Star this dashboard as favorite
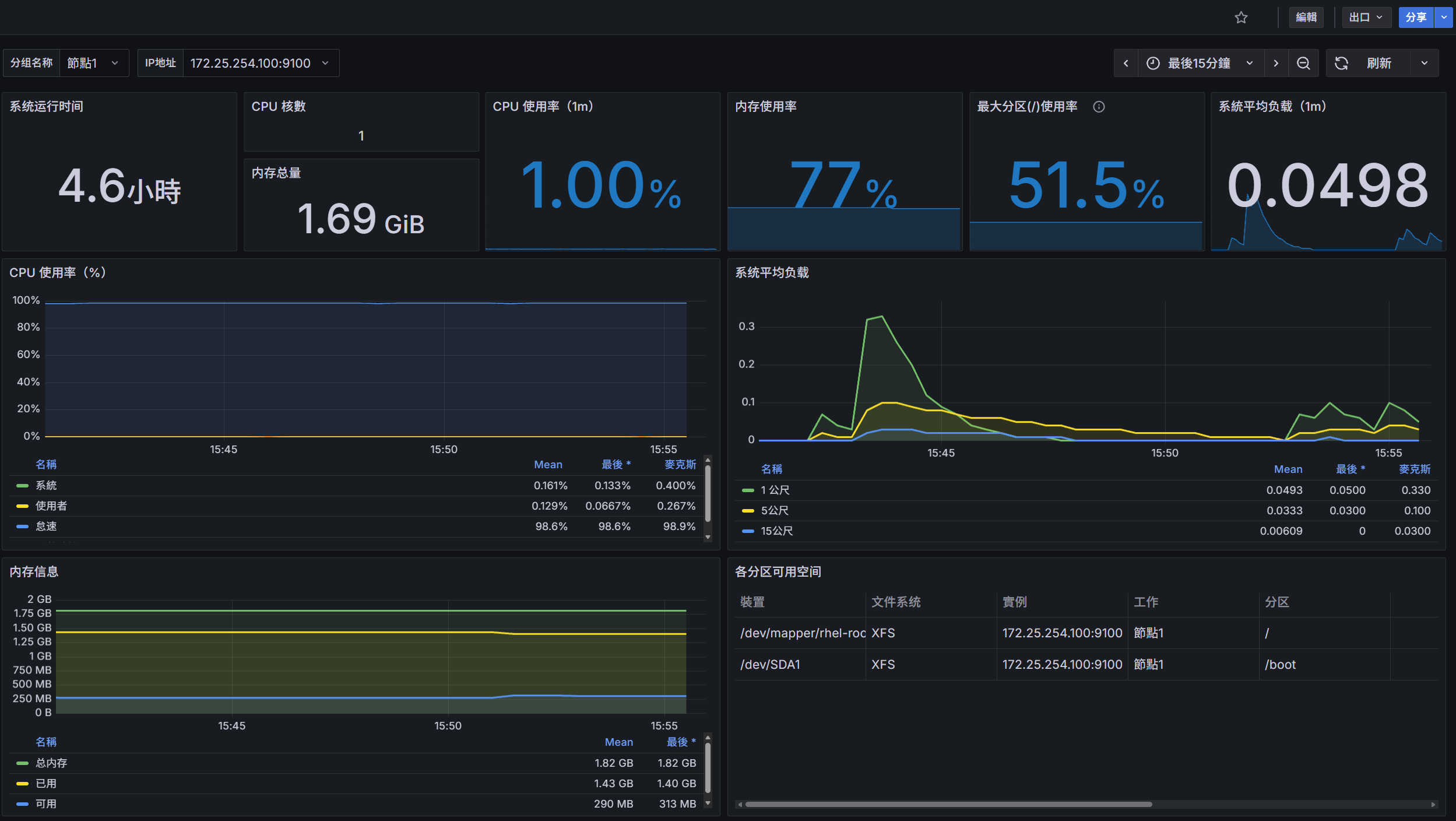The width and height of the screenshot is (1456, 821). point(1241,17)
